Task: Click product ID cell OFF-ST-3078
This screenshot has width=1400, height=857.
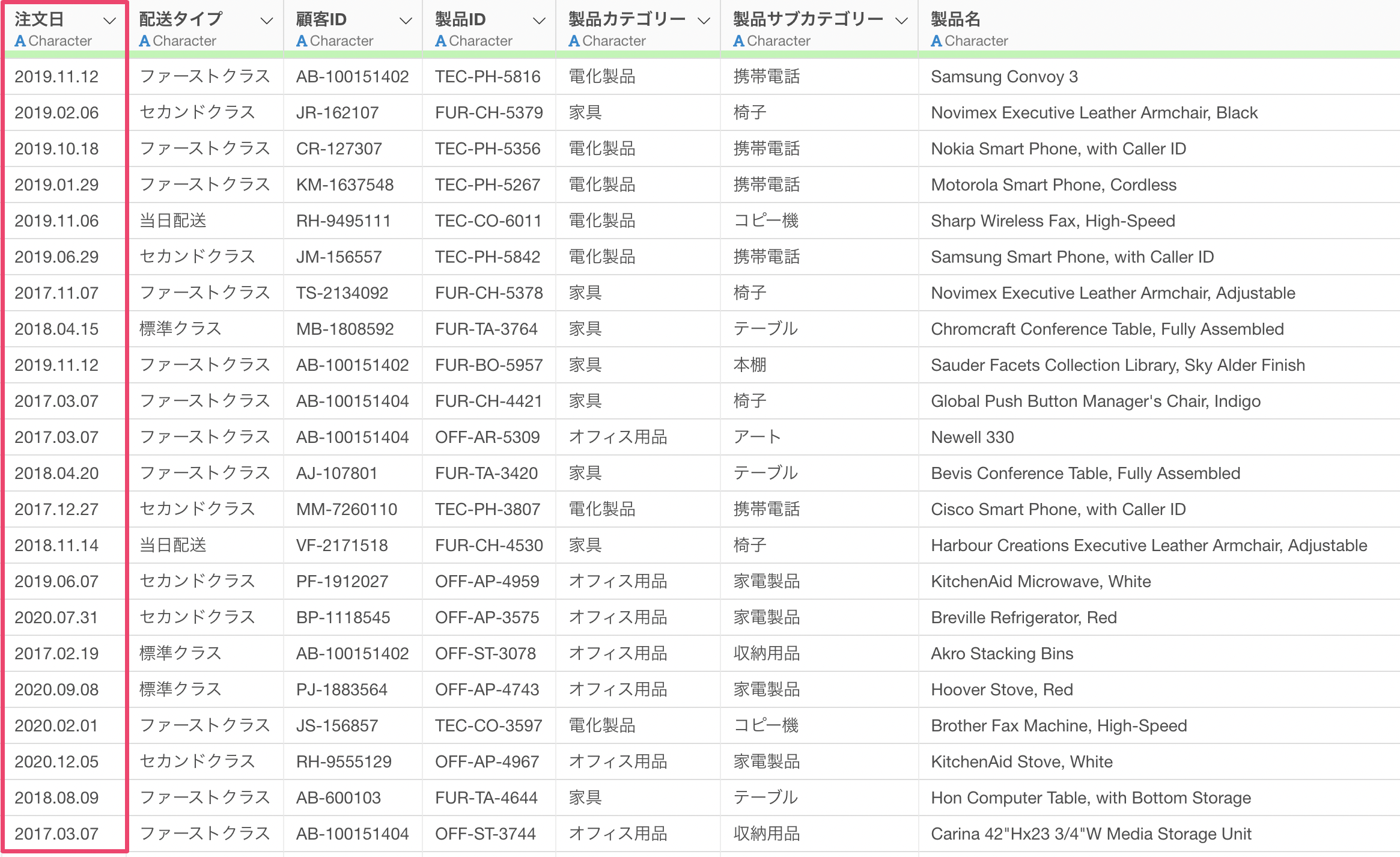Action: (x=485, y=653)
